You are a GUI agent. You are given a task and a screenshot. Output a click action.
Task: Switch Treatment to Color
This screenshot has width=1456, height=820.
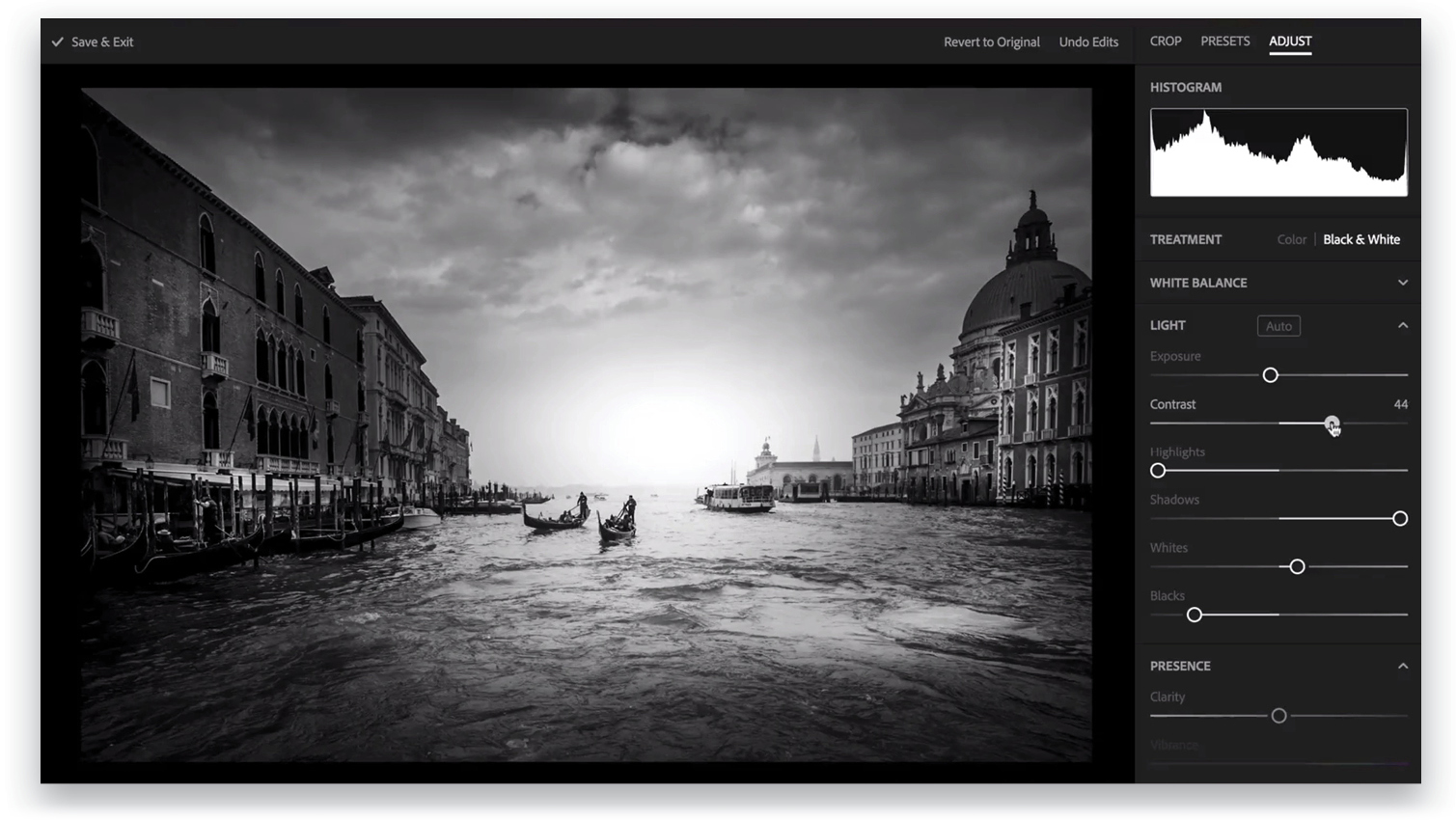[1291, 239]
